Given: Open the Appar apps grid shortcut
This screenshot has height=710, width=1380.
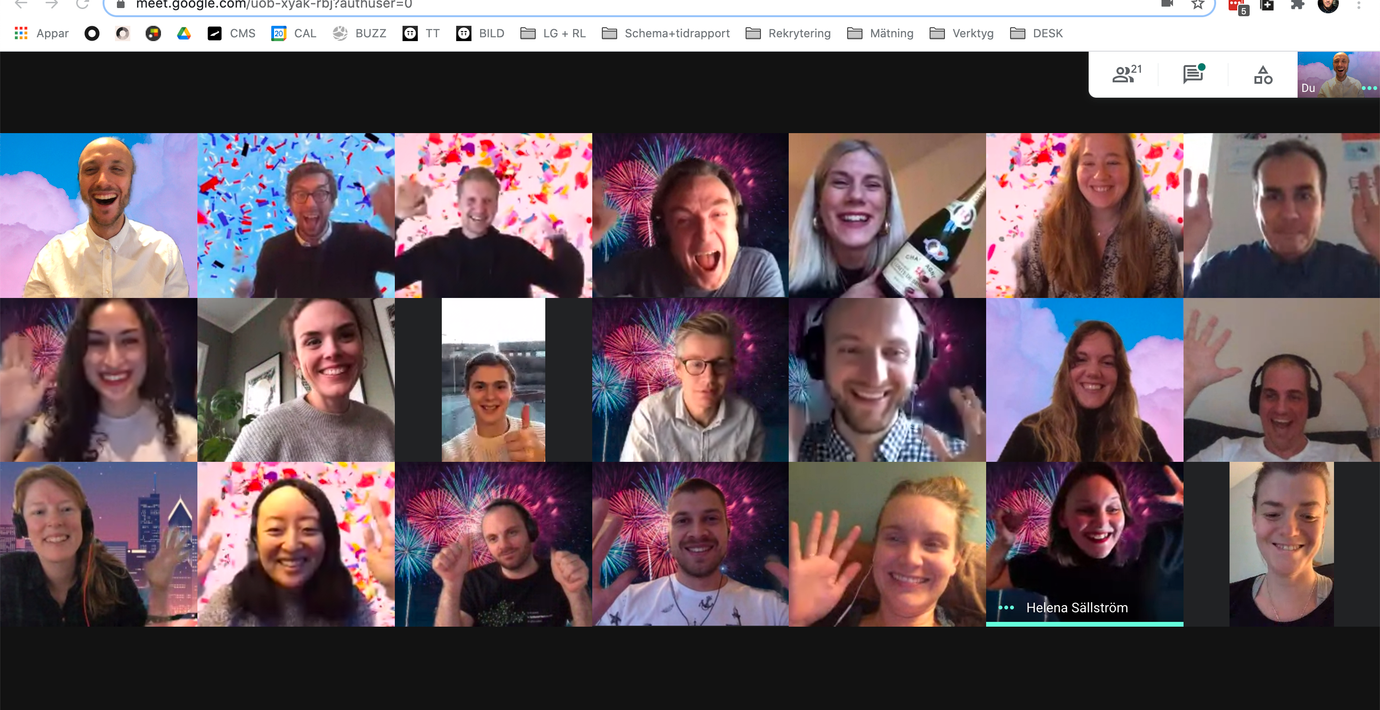Looking at the screenshot, I should tap(41, 33).
